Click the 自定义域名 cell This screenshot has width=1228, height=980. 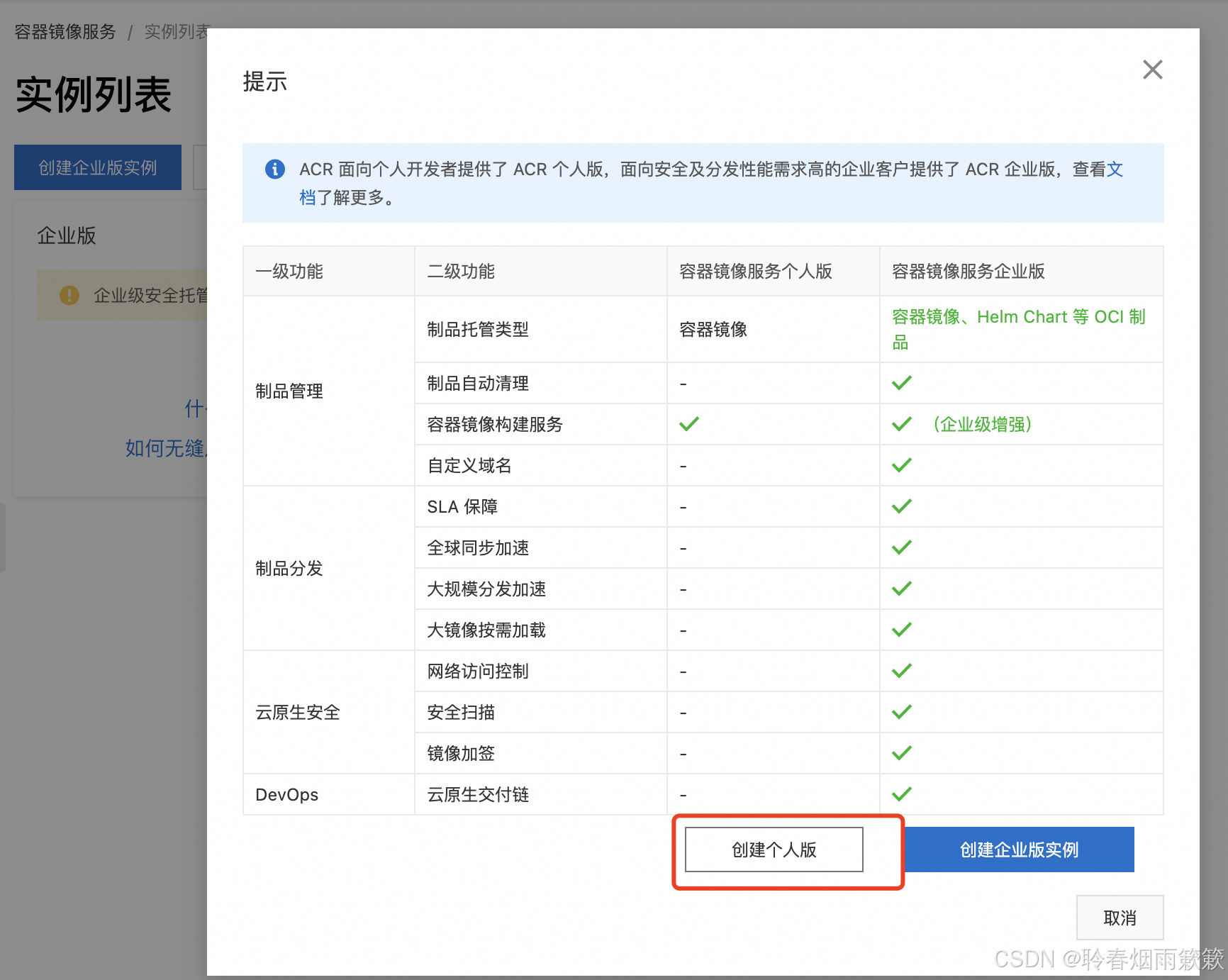tap(540, 465)
